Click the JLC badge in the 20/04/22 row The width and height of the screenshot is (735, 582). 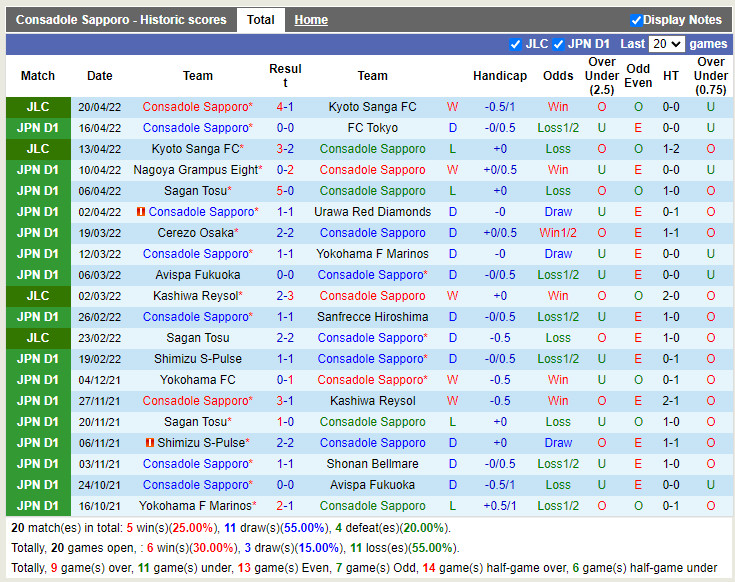38,107
